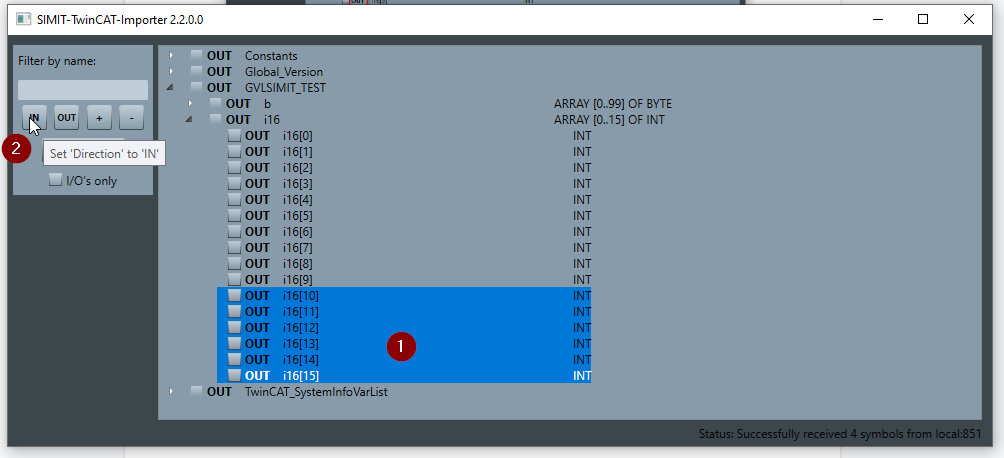The width and height of the screenshot is (1004, 458).
Task: Click the ARRAY [0..15] OF INT type text
Action: coord(609,120)
